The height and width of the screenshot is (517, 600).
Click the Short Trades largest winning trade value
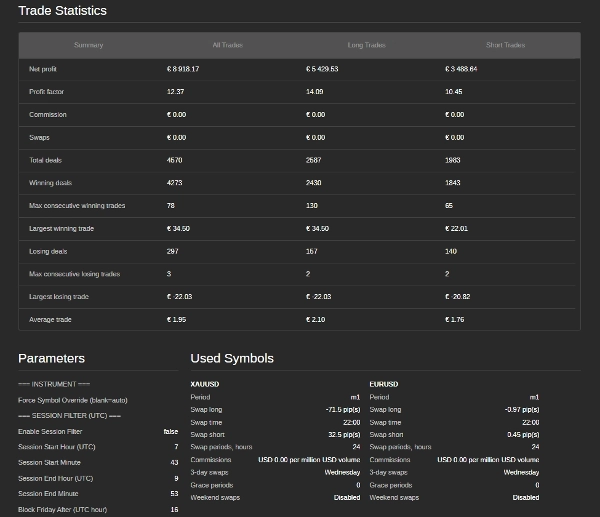pyautogui.click(x=456, y=228)
